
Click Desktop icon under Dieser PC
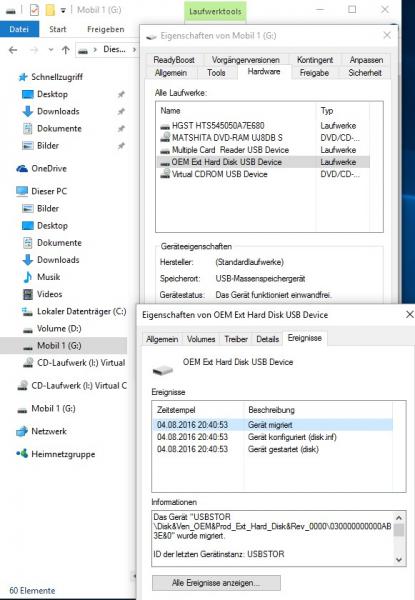28,226
